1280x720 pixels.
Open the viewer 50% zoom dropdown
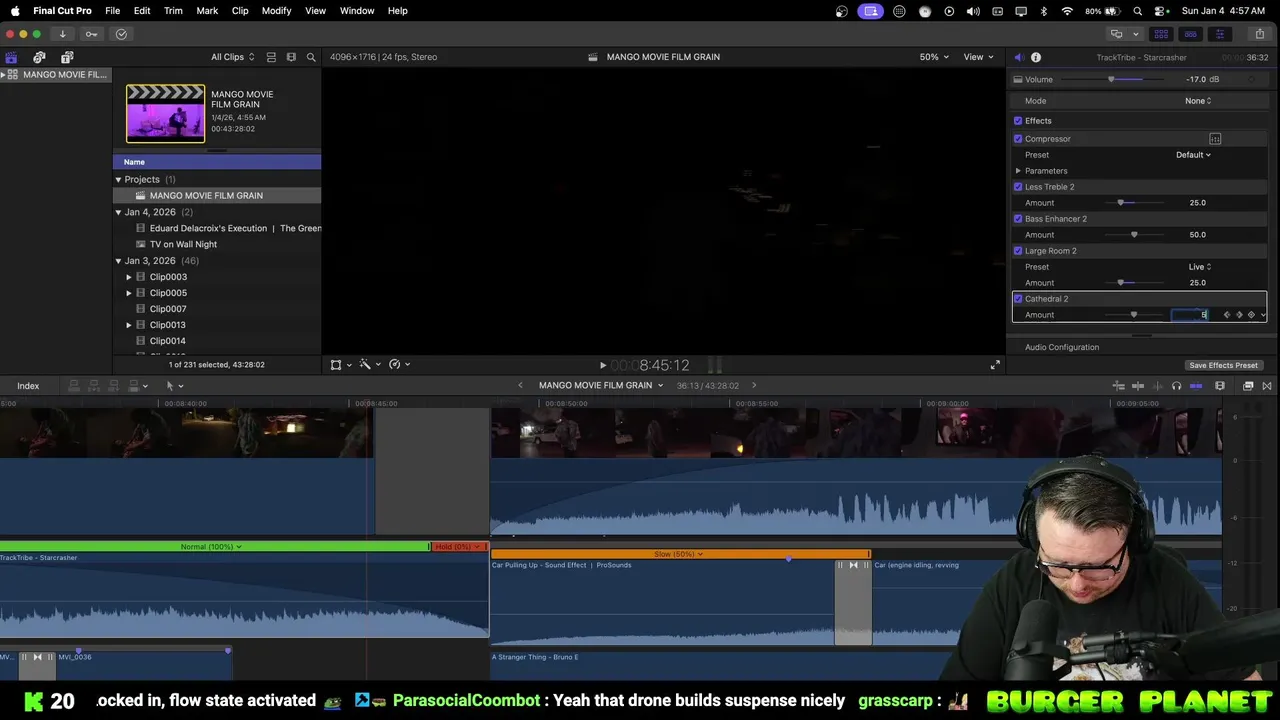point(935,57)
